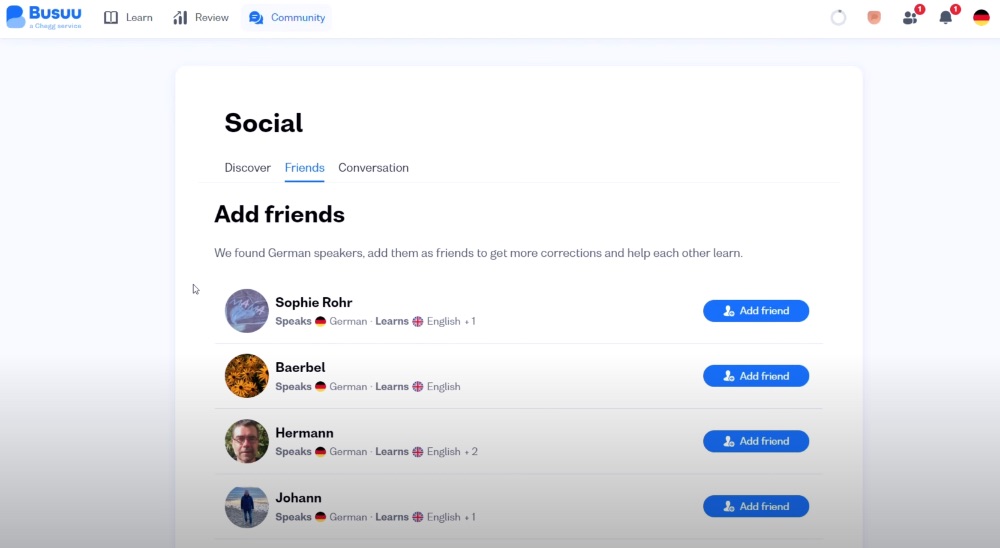Add Sophie Rohr as a friend

756,311
